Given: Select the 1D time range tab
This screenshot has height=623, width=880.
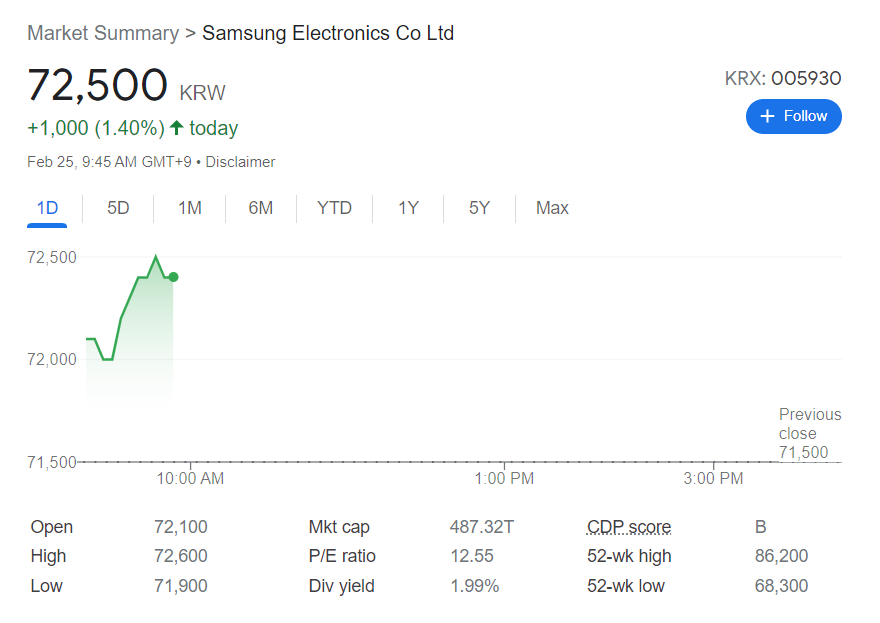Looking at the screenshot, I should (47, 208).
